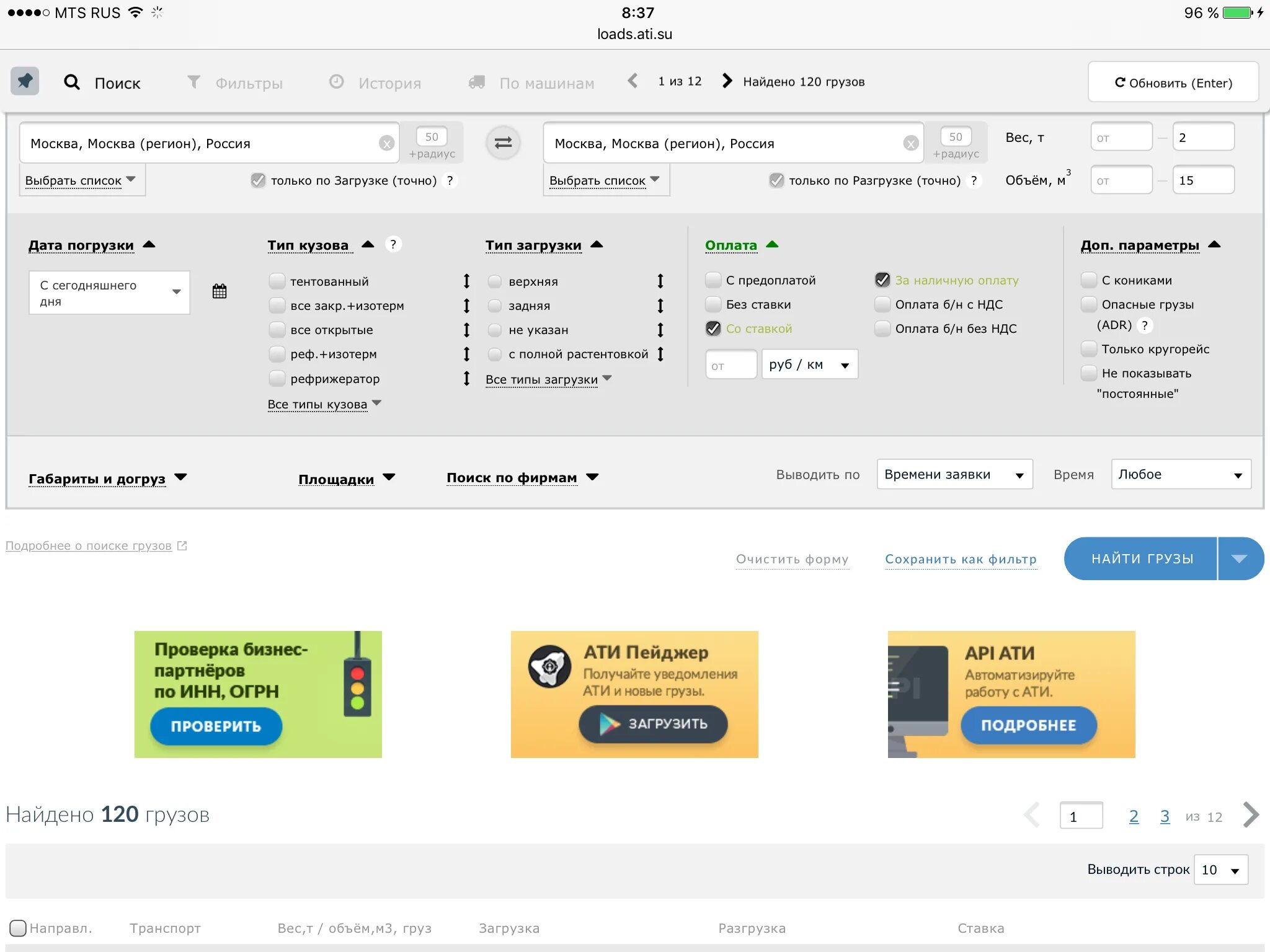Check тентованный body type

[277, 281]
